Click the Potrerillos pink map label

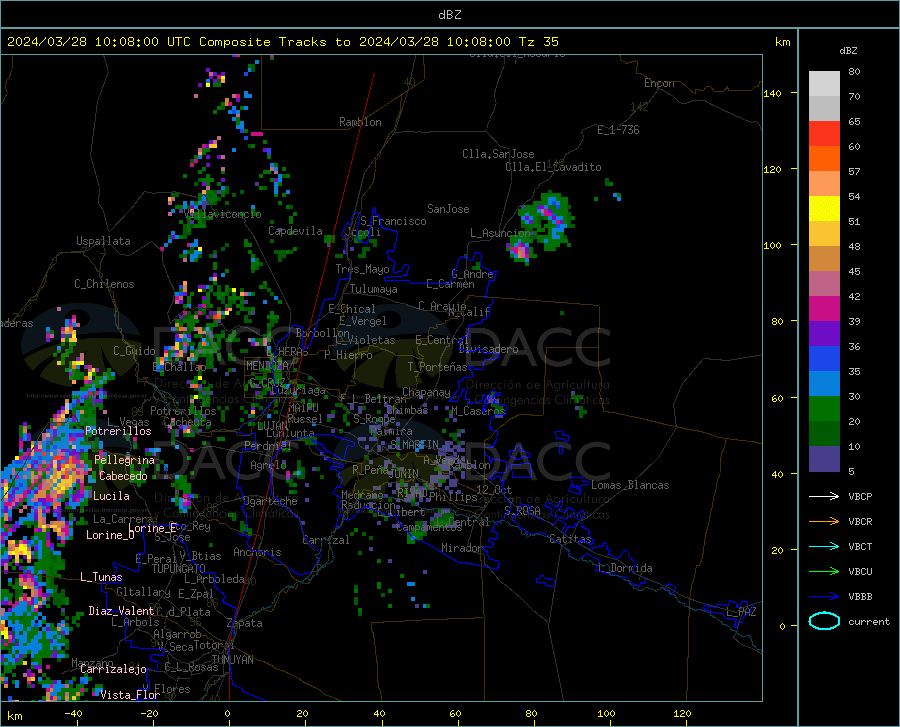pyautogui.click(x=118, y=431)
